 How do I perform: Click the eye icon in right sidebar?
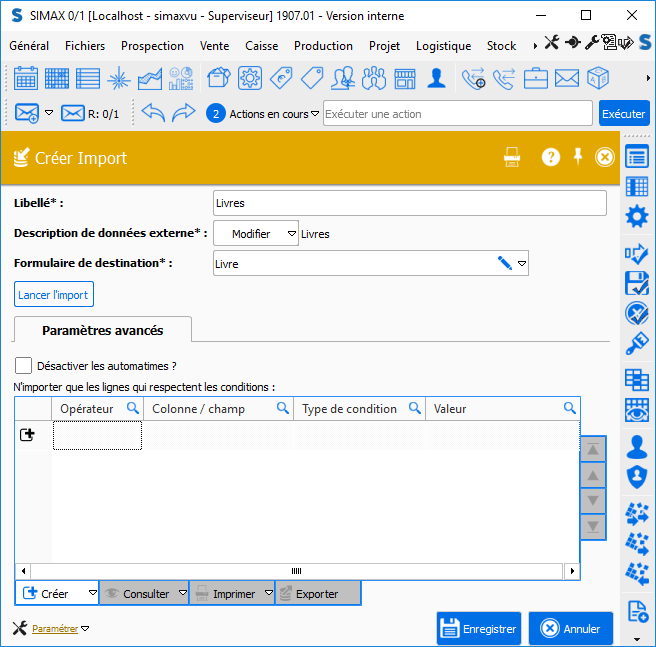click(x=636, y=410)
